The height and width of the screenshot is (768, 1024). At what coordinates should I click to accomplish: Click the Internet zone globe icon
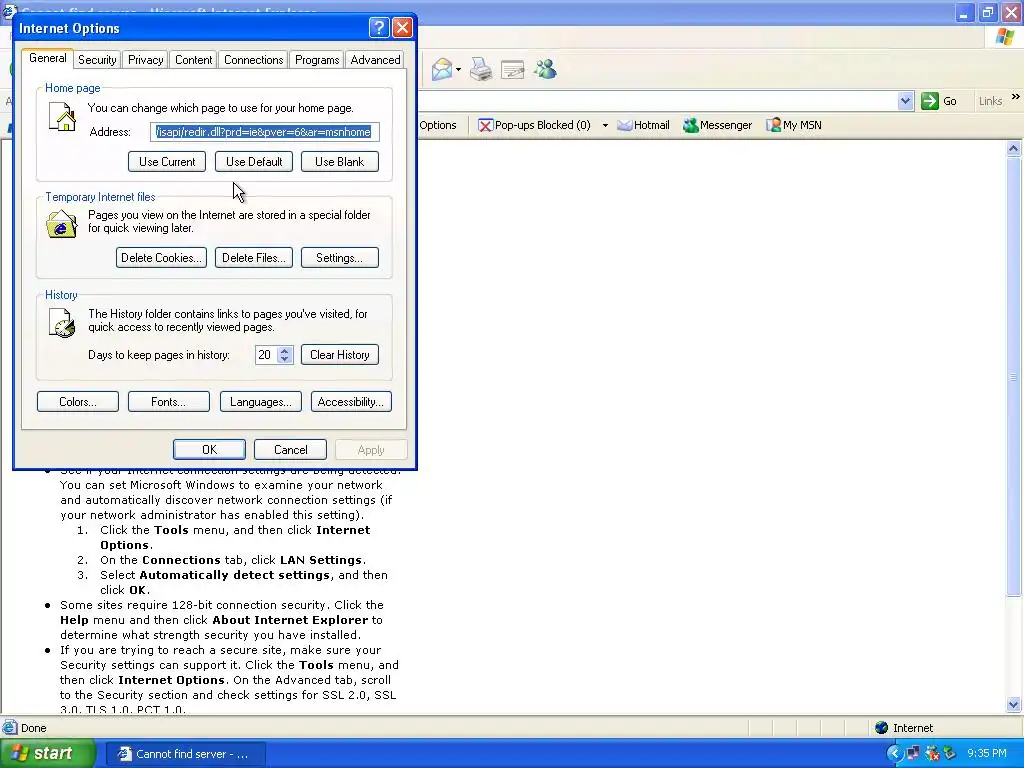point(882,728)
